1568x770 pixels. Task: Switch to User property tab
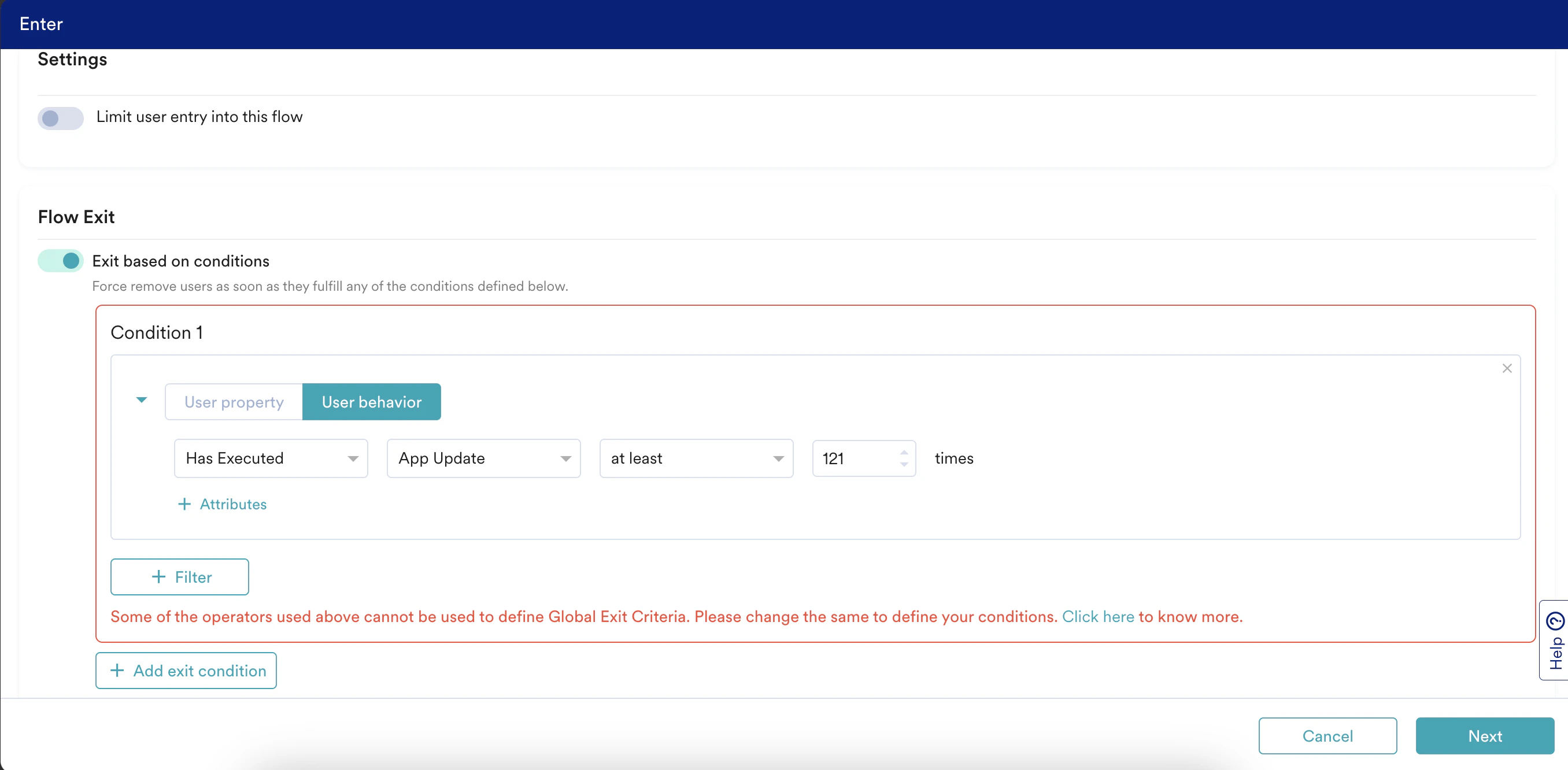click(234, 402)
